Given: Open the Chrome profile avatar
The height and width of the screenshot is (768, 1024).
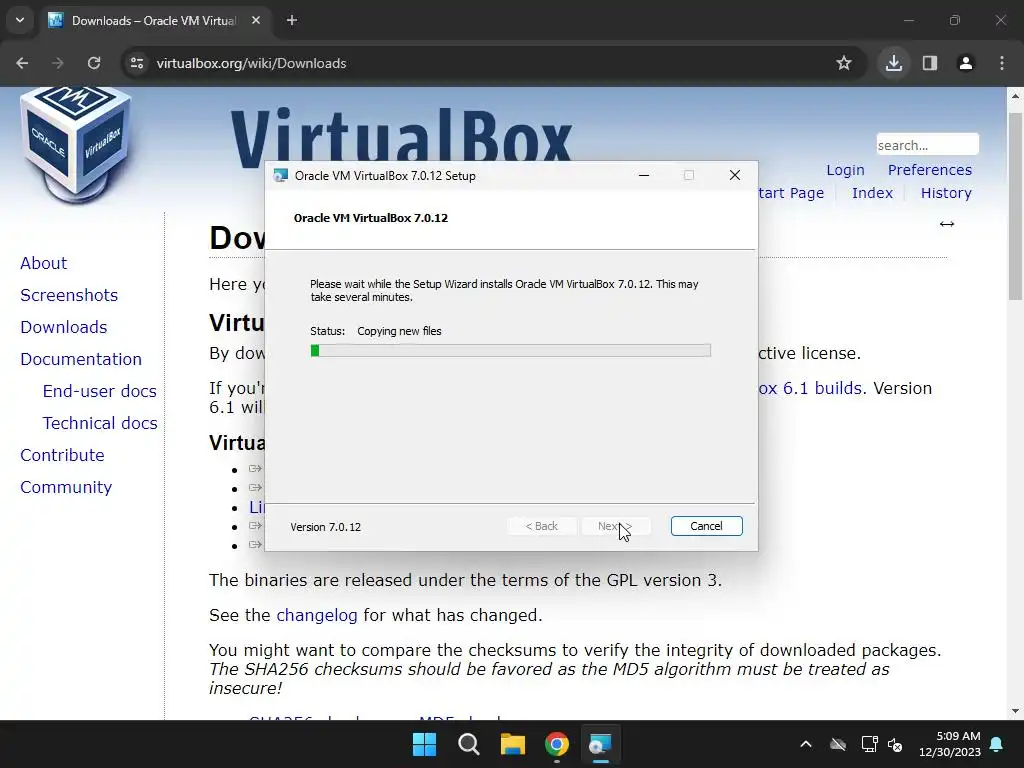Looking at the screenshot, I should coord(966,63).
